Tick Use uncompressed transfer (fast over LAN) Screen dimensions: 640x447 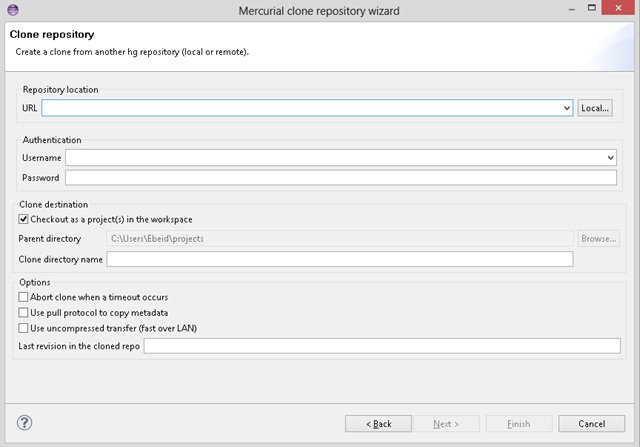click(24, 327)
